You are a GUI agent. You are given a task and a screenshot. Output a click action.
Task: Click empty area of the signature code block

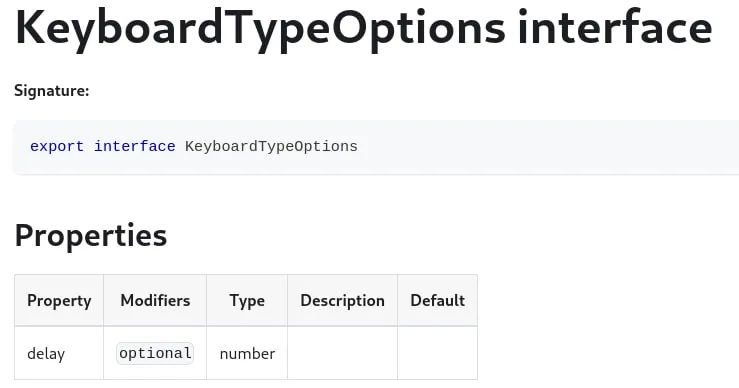(x=542, y=147)
